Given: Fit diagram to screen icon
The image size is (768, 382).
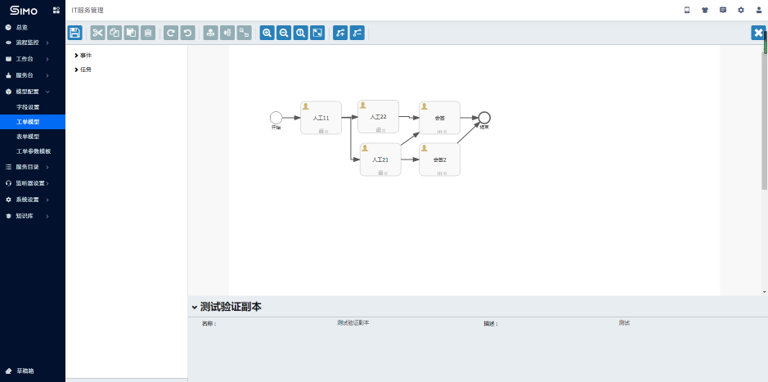Looking at the screenshot, I should tap(317, 33).
